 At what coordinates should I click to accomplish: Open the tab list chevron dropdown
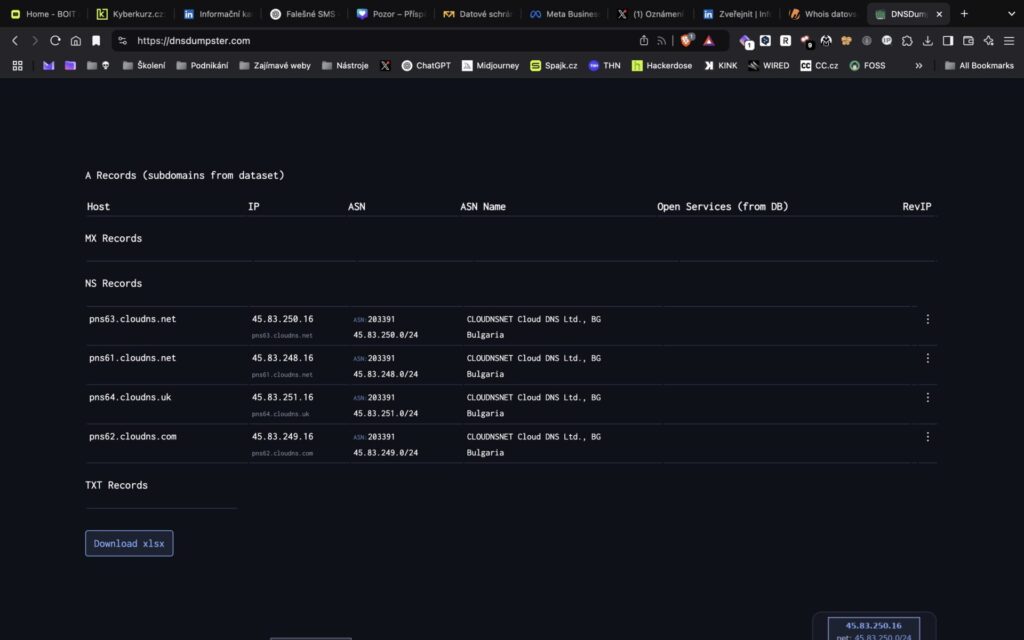click(x=1012, y=14)
